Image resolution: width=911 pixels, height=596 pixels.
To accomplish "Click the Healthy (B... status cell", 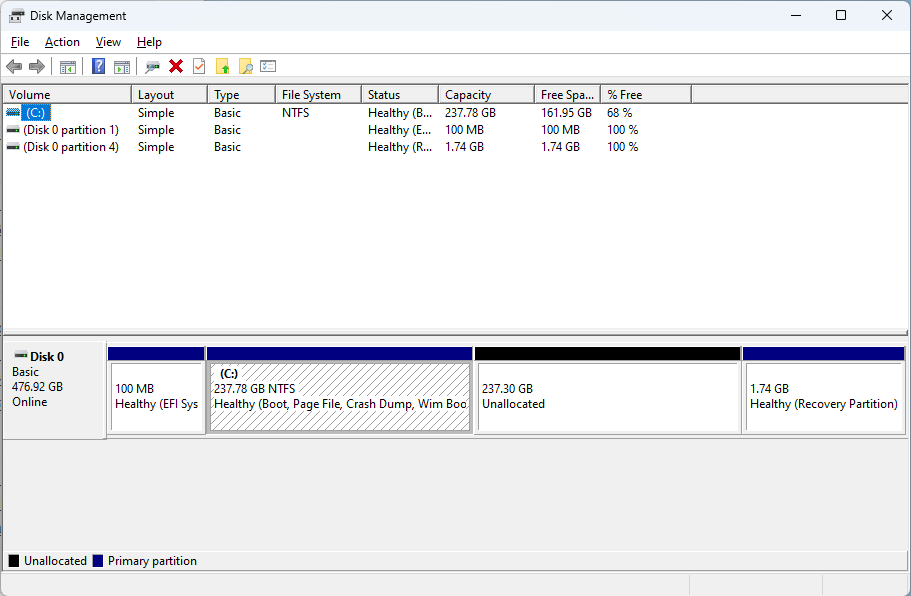I will (400, 113).
